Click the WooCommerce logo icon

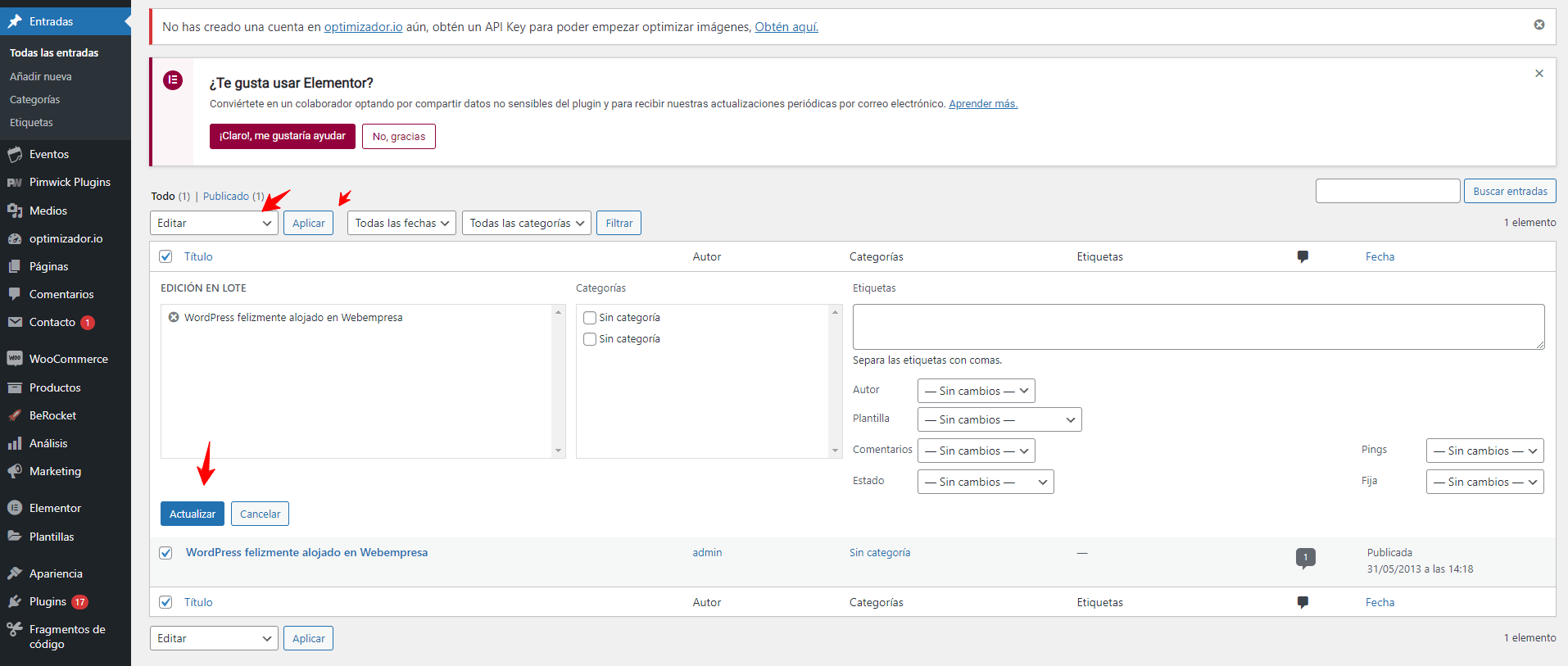(x=15, y=359)
